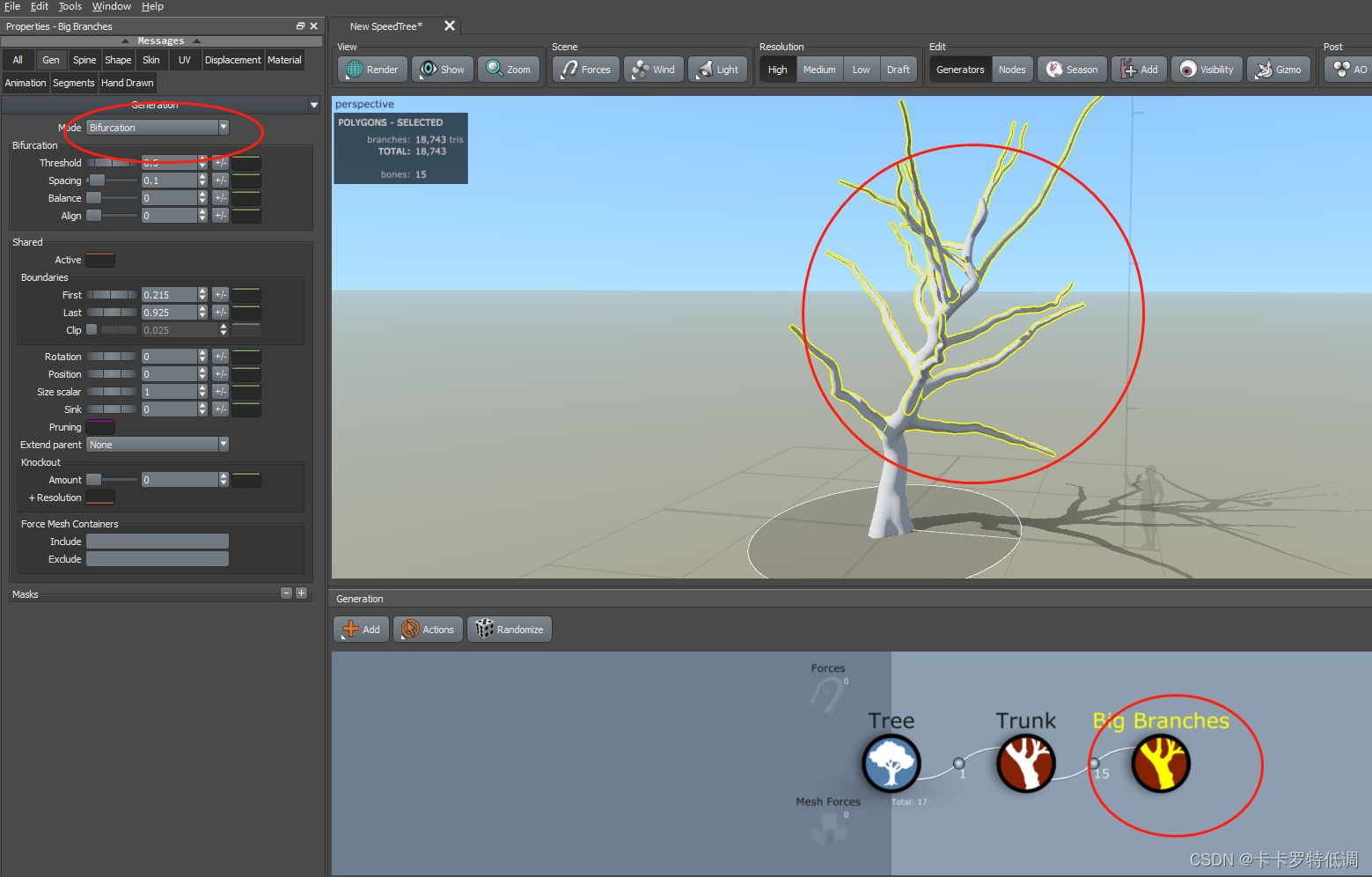Toggle Forces in the Scene group
Image resolution: width=1372 pixels, height=877 pixels.
click(586, 70)
